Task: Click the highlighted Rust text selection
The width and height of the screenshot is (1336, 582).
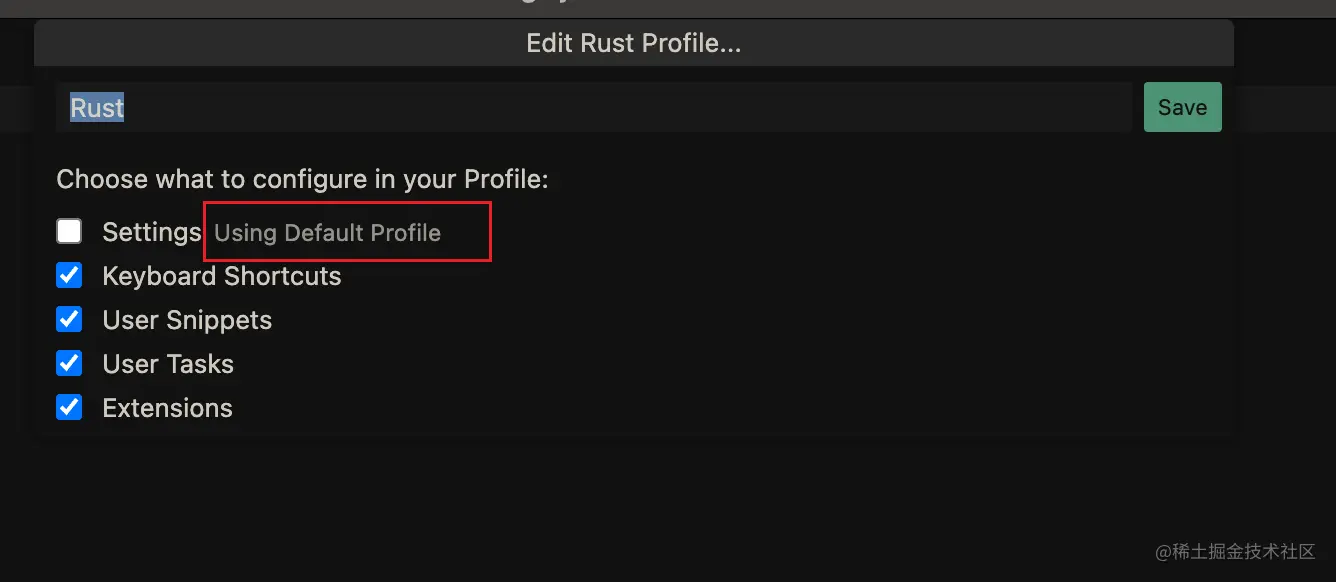Action: (x=97, y=107)
